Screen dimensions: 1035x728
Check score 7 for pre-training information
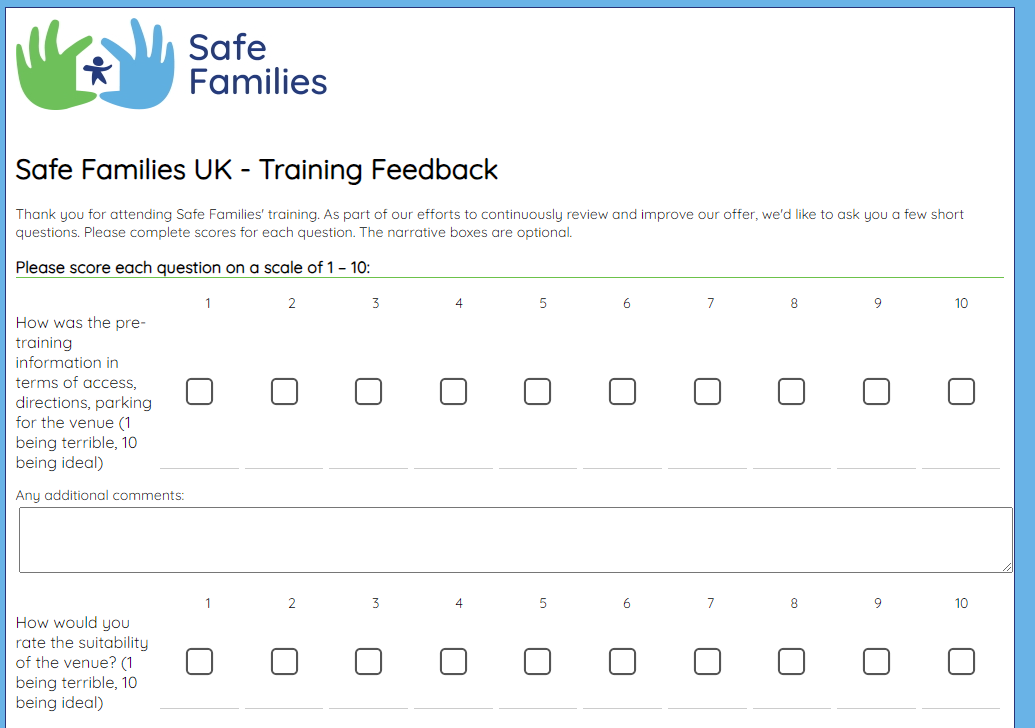pyautogui.click(x=707, y=391)
